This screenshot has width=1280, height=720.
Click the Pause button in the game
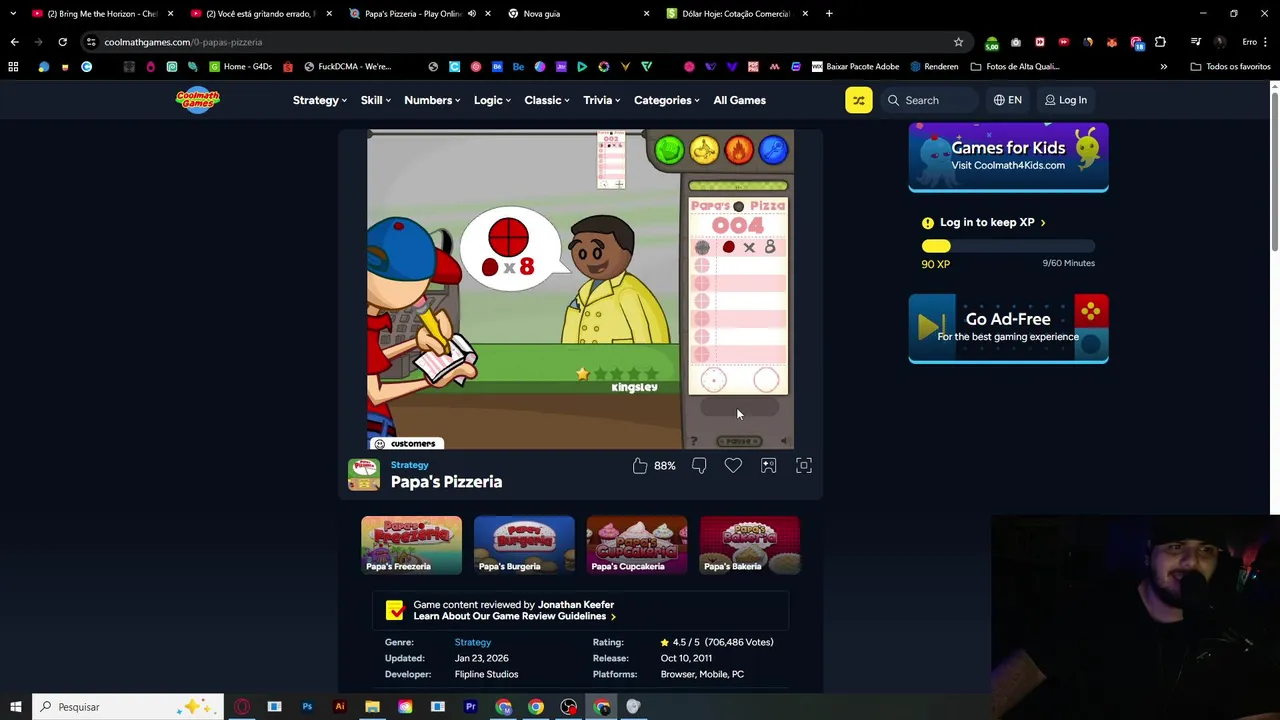pos(740,441)
